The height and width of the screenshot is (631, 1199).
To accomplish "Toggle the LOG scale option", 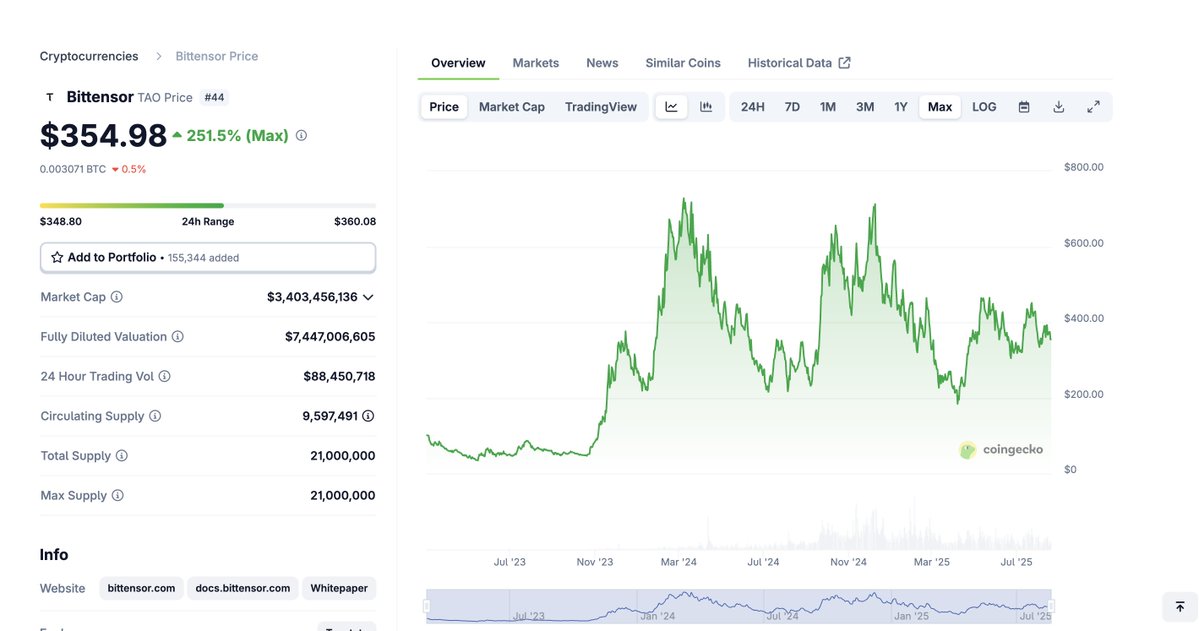I will [984, 107].
